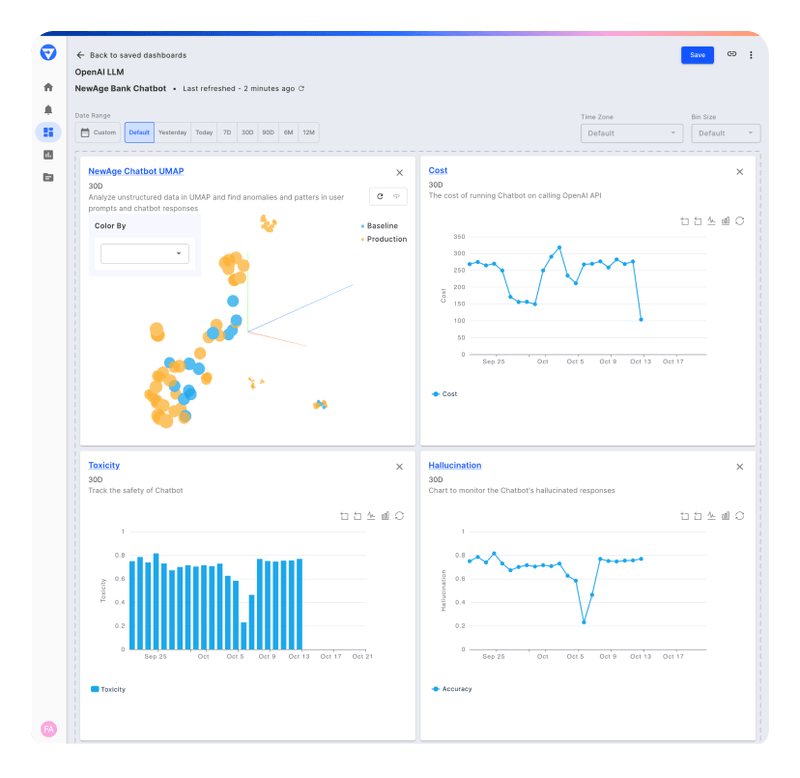Select the 7D date range tab
This screenshot has width=800, height=778.
coord(227,132)
